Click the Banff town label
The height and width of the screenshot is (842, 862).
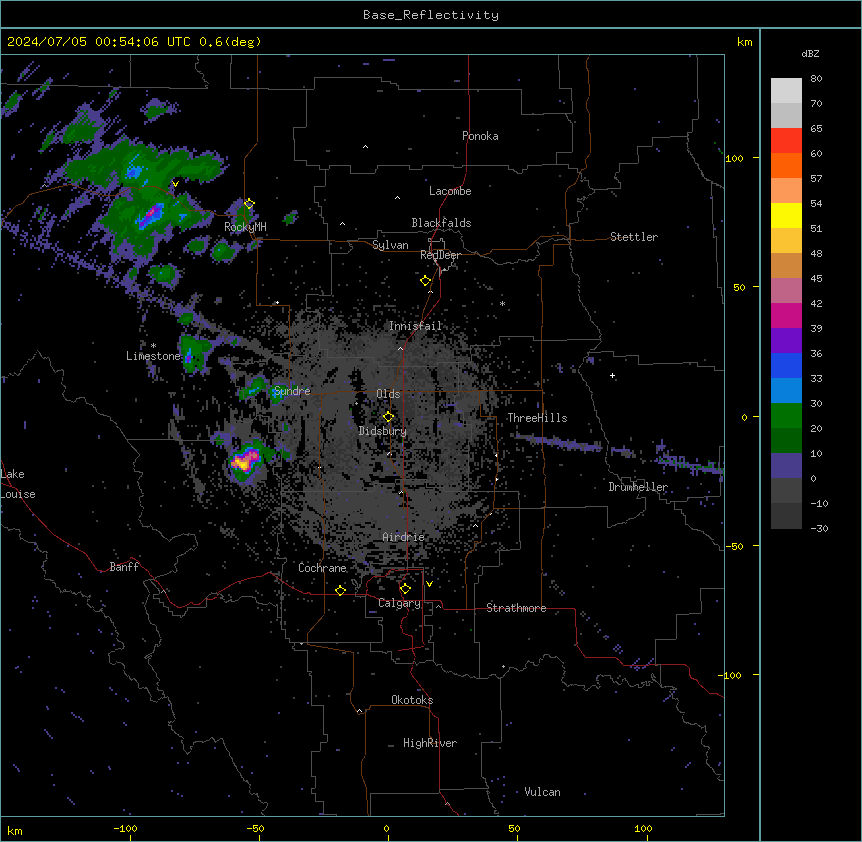click(124, 567)
